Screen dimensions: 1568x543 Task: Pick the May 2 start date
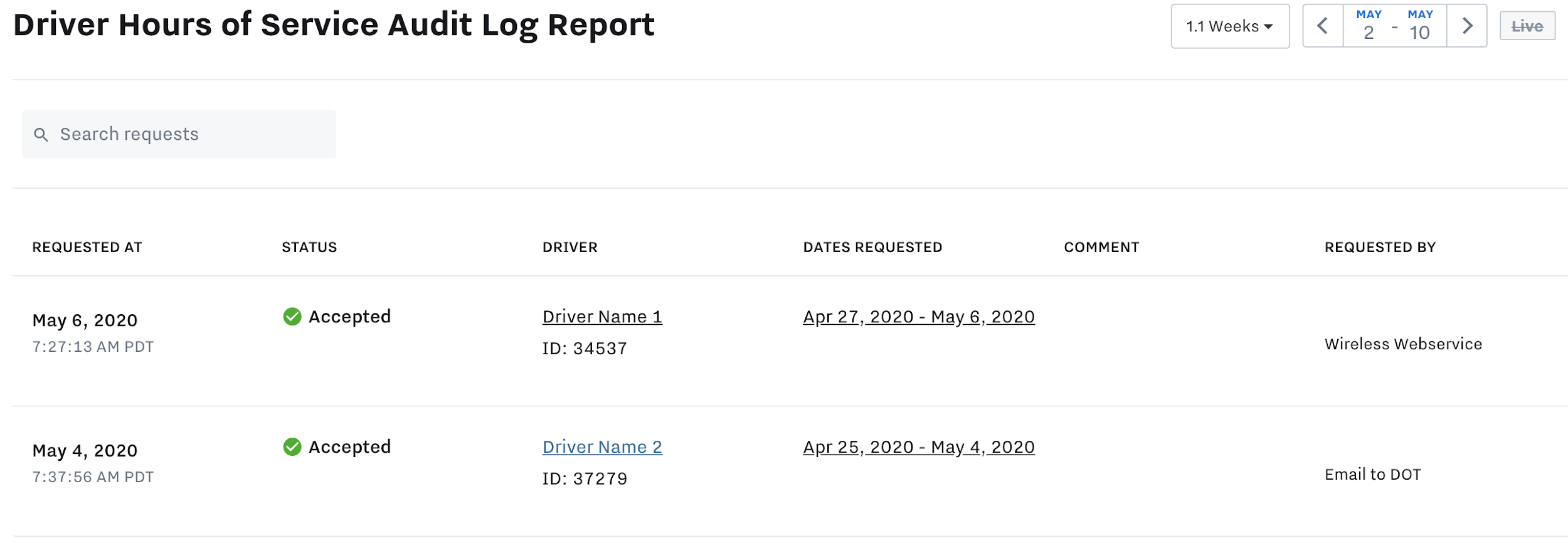[x=1369, y=26]
